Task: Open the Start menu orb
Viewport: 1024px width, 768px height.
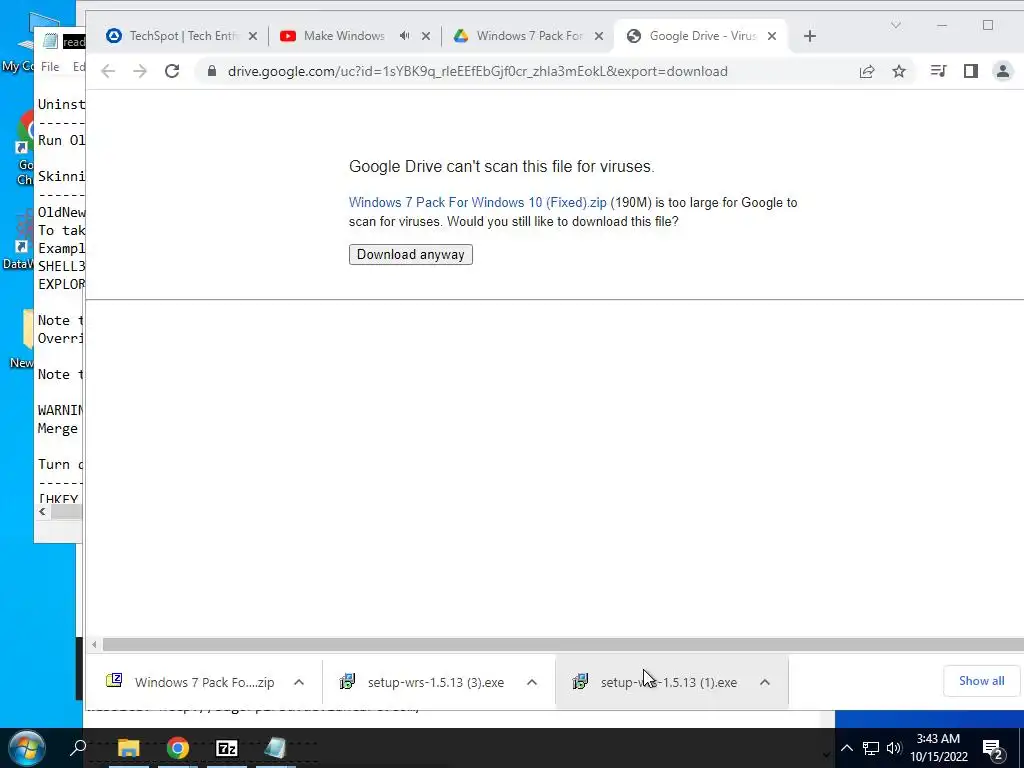Action: pyautogui.click(x=25, y=748)
